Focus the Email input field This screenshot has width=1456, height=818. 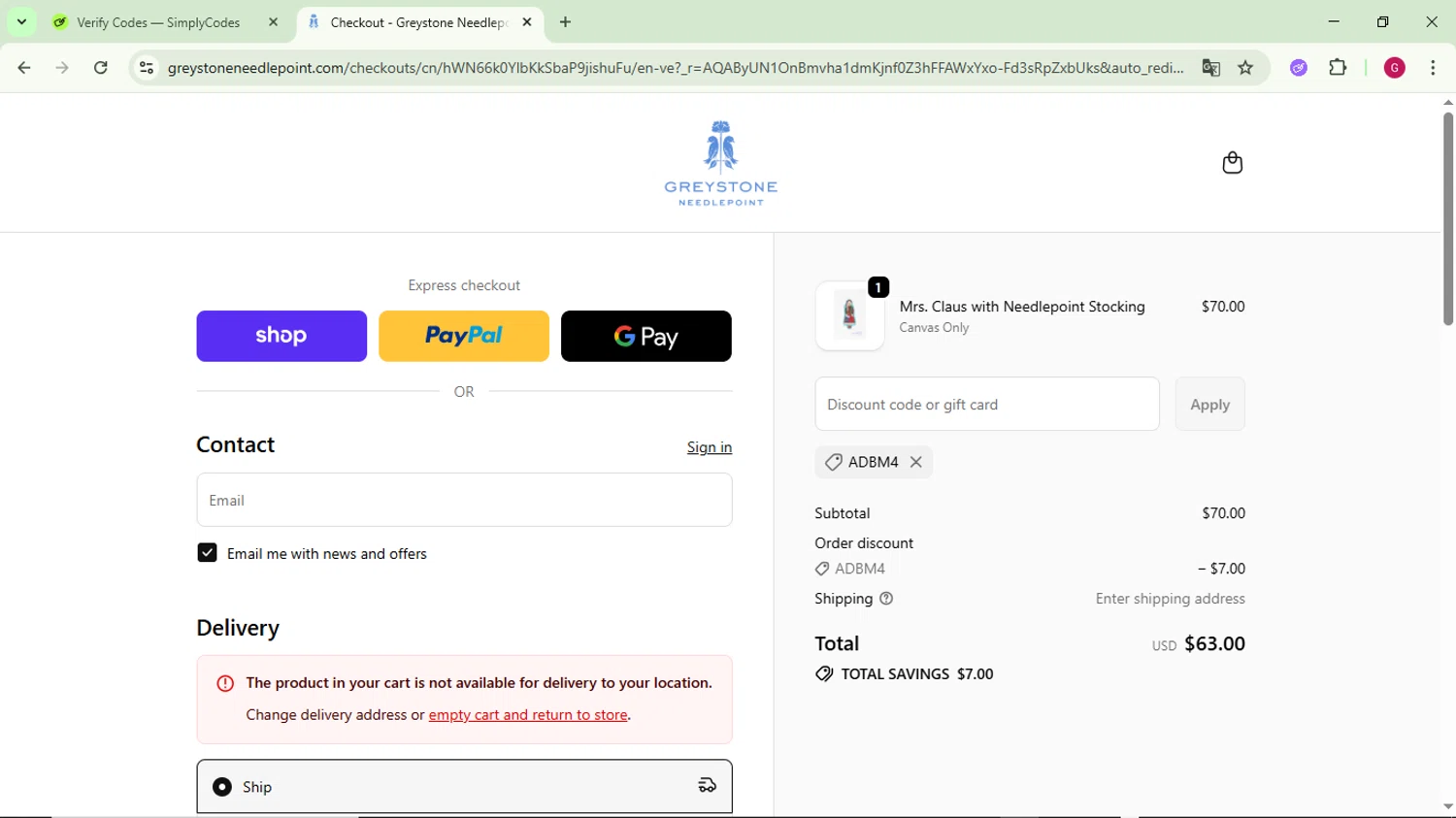[x=464, y=500]
